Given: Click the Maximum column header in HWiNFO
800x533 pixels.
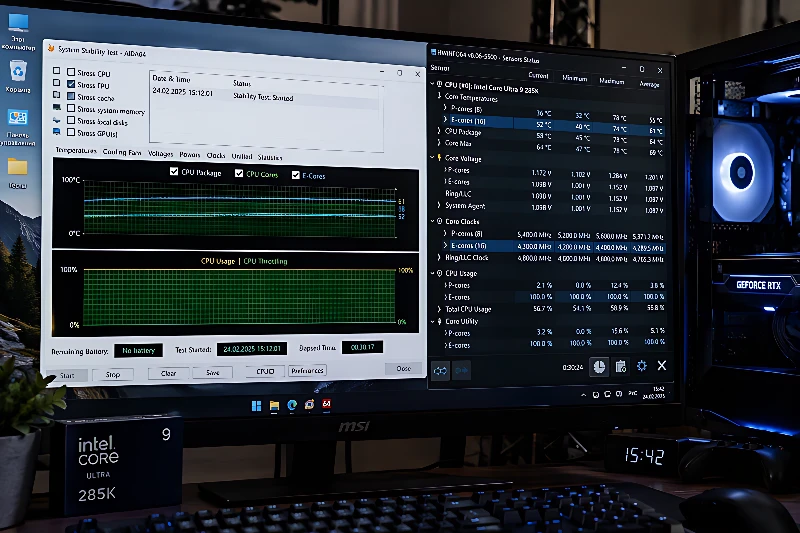Looking at the screenshot, I should tap(611, 81).
